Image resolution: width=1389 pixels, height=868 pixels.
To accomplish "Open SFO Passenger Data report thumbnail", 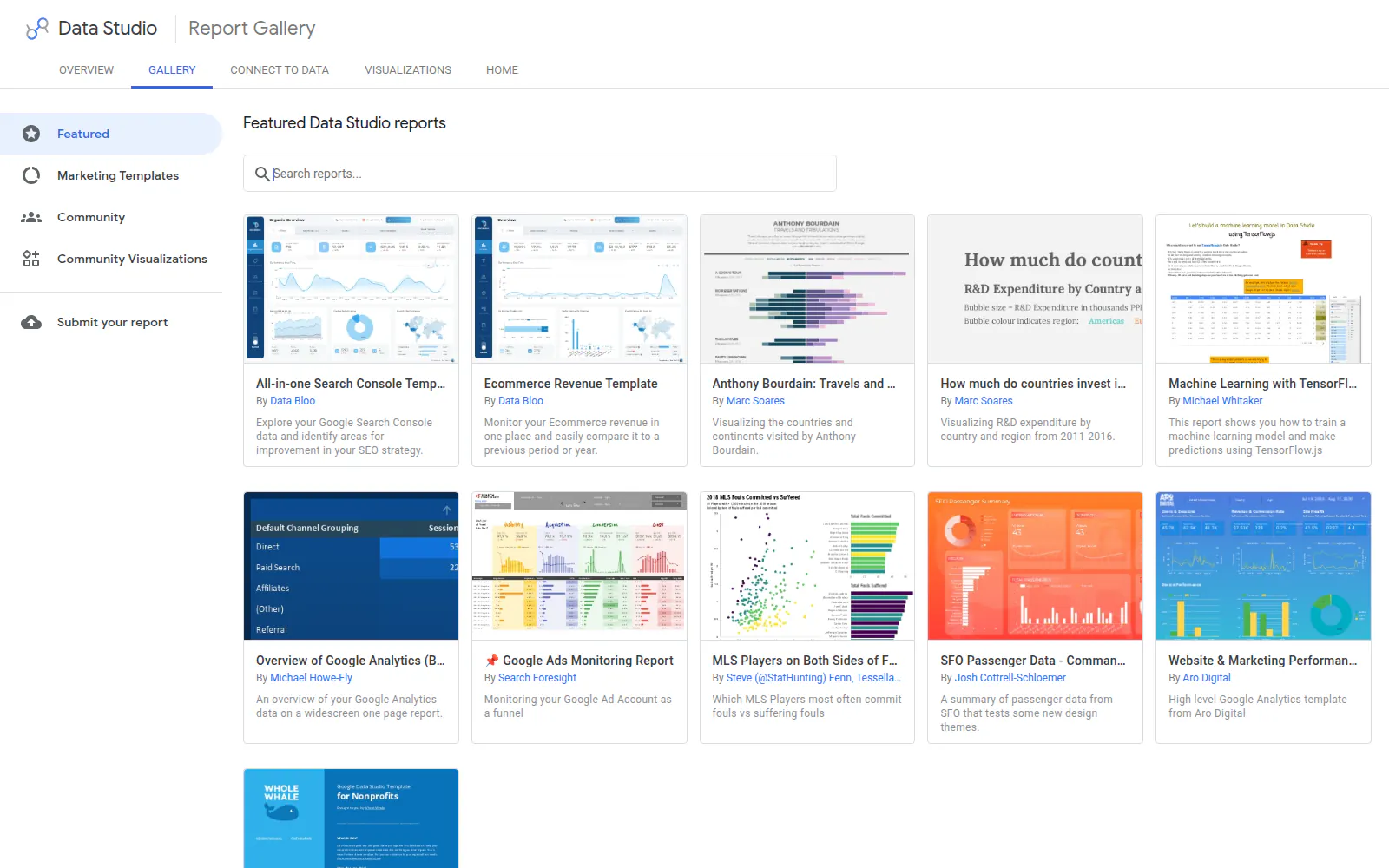I will pos(1035,566).
